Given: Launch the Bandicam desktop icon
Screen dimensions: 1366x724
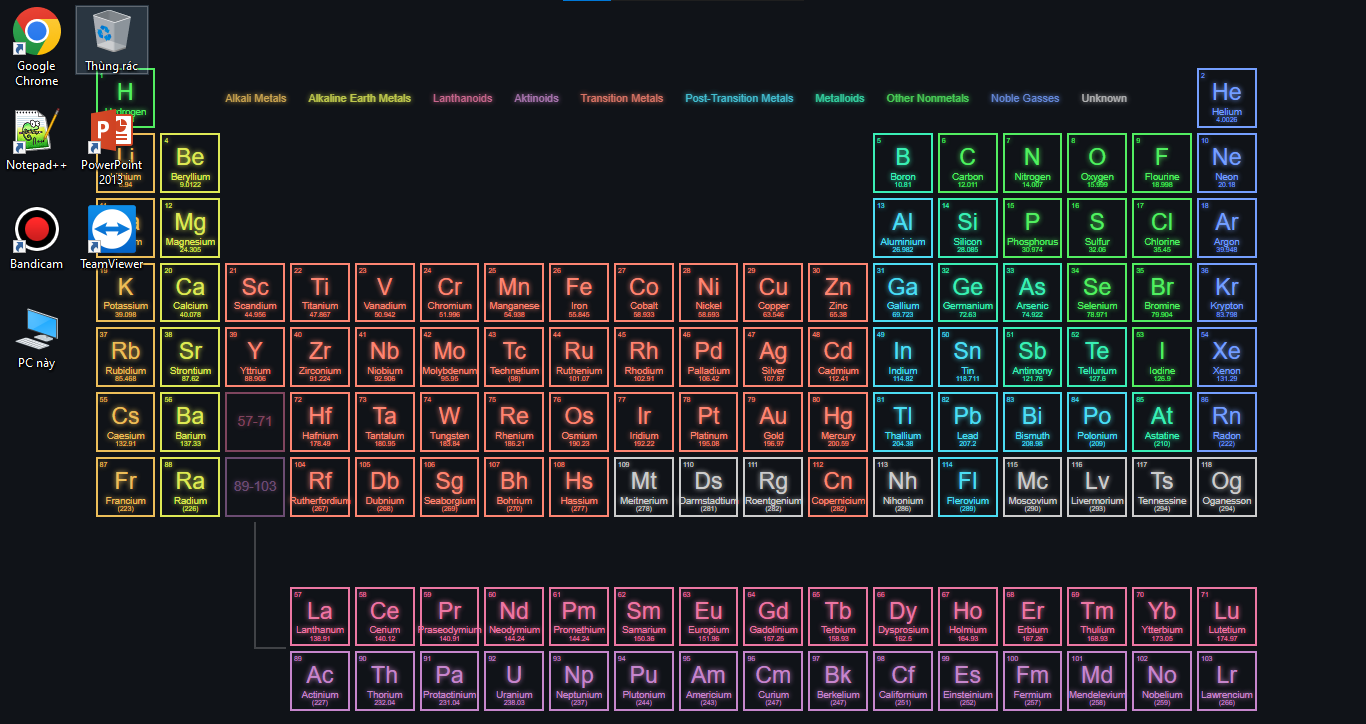Looking at the screenshot, I should [37, 239].
